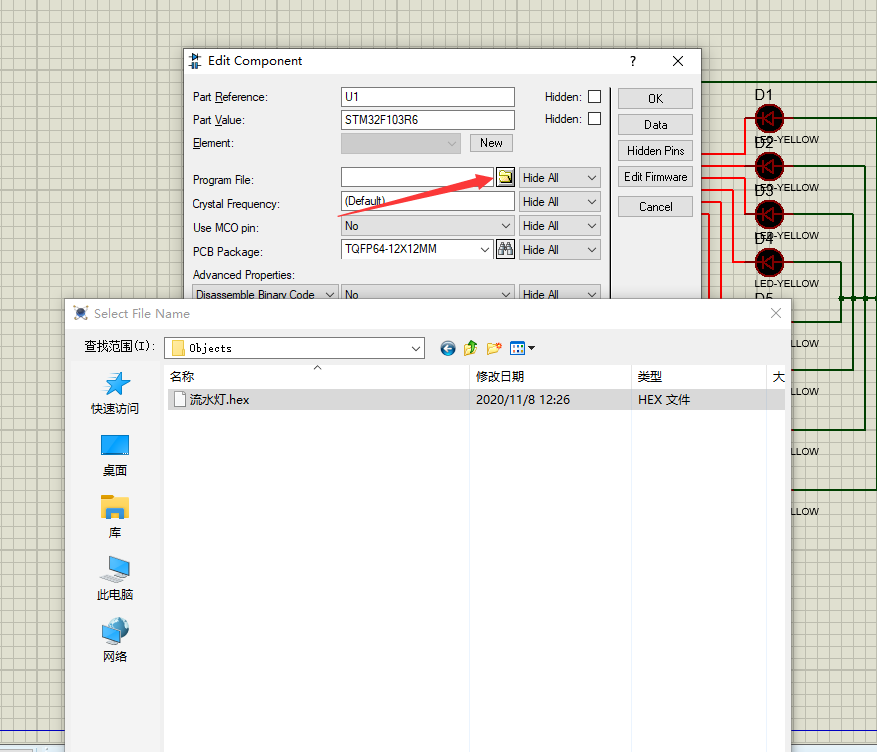Screen dimensions: 877x752
Task: Open PCB package browser binoculars icon
Action: pos(505,249)
